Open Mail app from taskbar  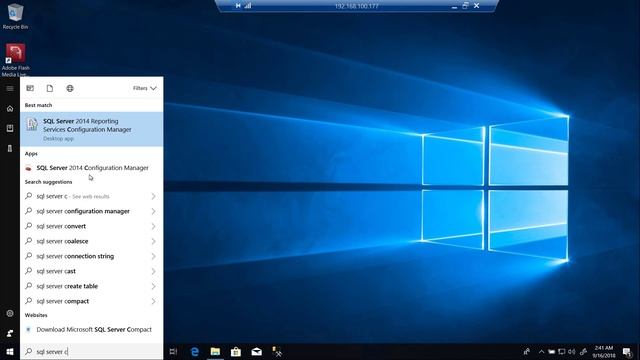[256, 351]
